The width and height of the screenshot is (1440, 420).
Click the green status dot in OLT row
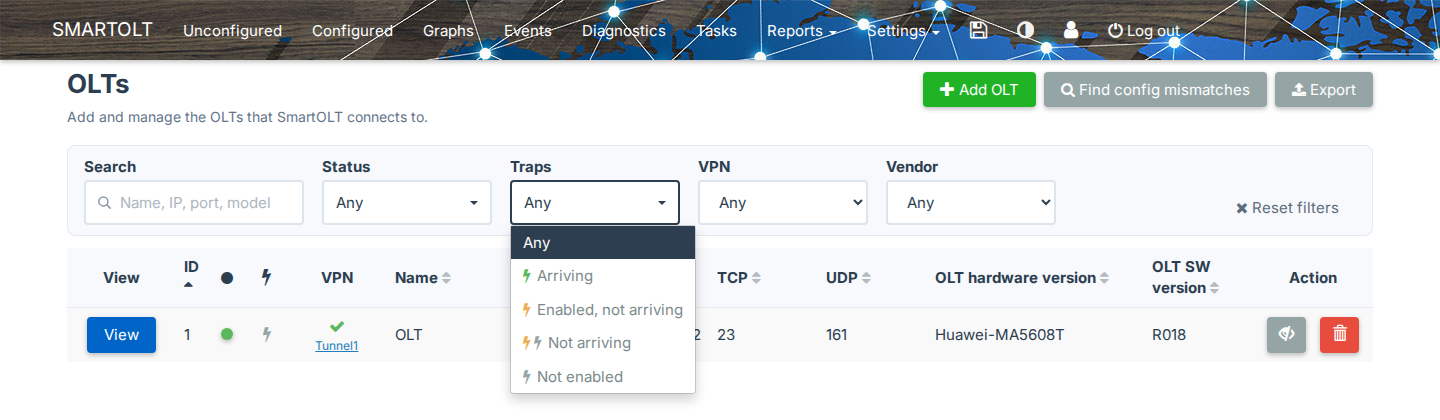pos(227,334)
